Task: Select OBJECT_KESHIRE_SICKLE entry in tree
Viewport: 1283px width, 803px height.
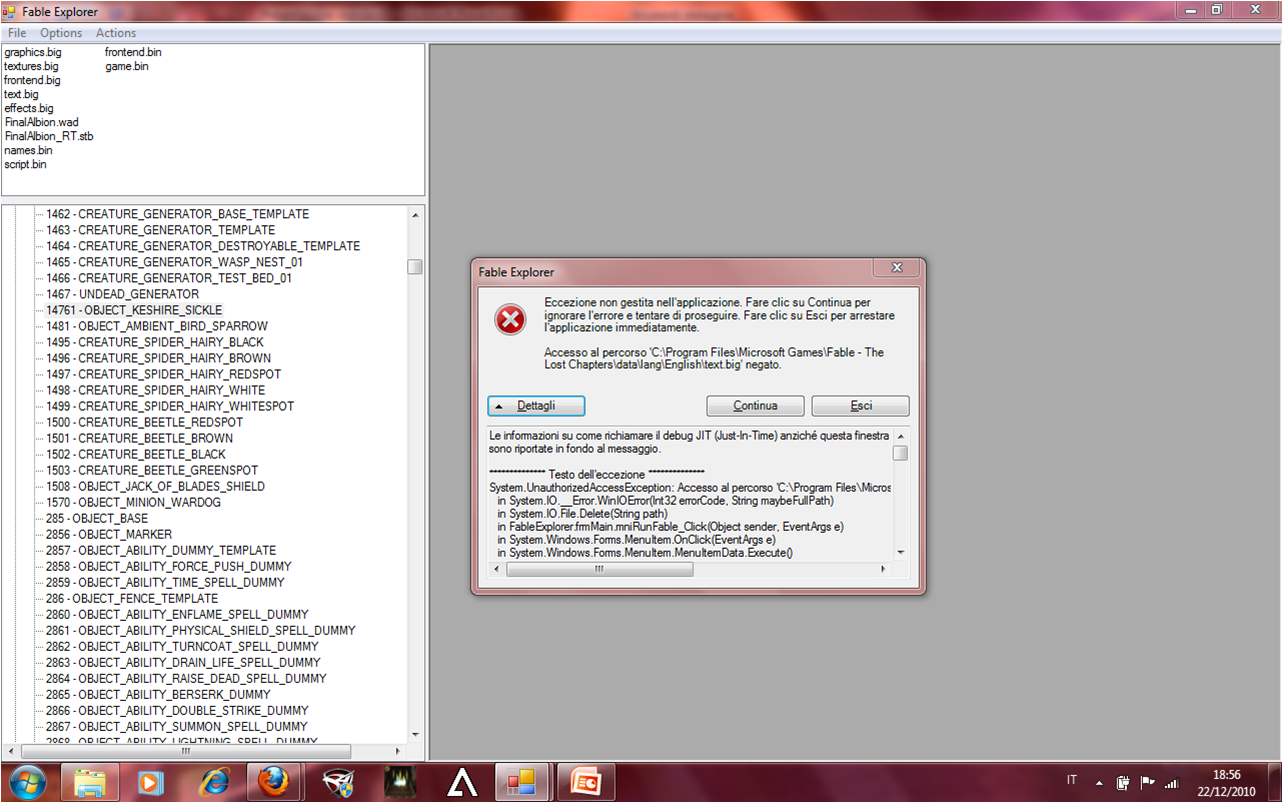Action: click(x=134, y=310)
